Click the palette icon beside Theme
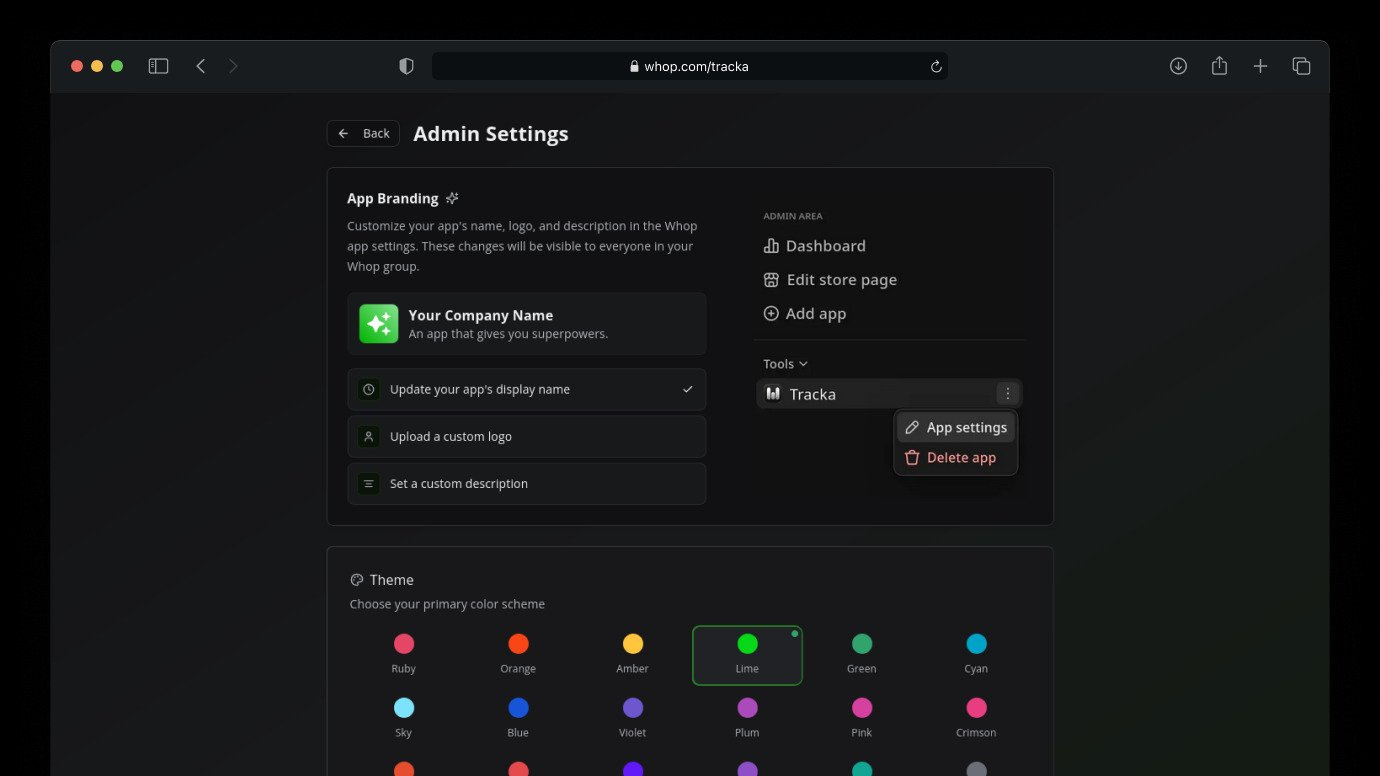Image resolution: width=1380 pixels, height=776 pixels. coord(357,580)
